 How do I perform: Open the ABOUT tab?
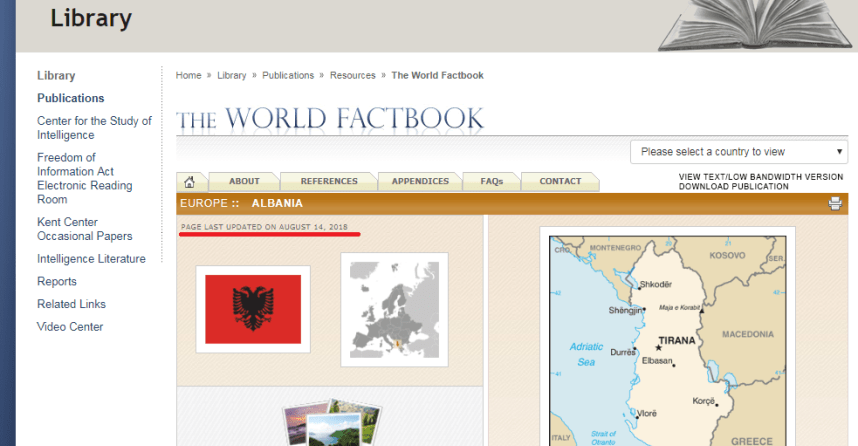click(x=244, y=182)
